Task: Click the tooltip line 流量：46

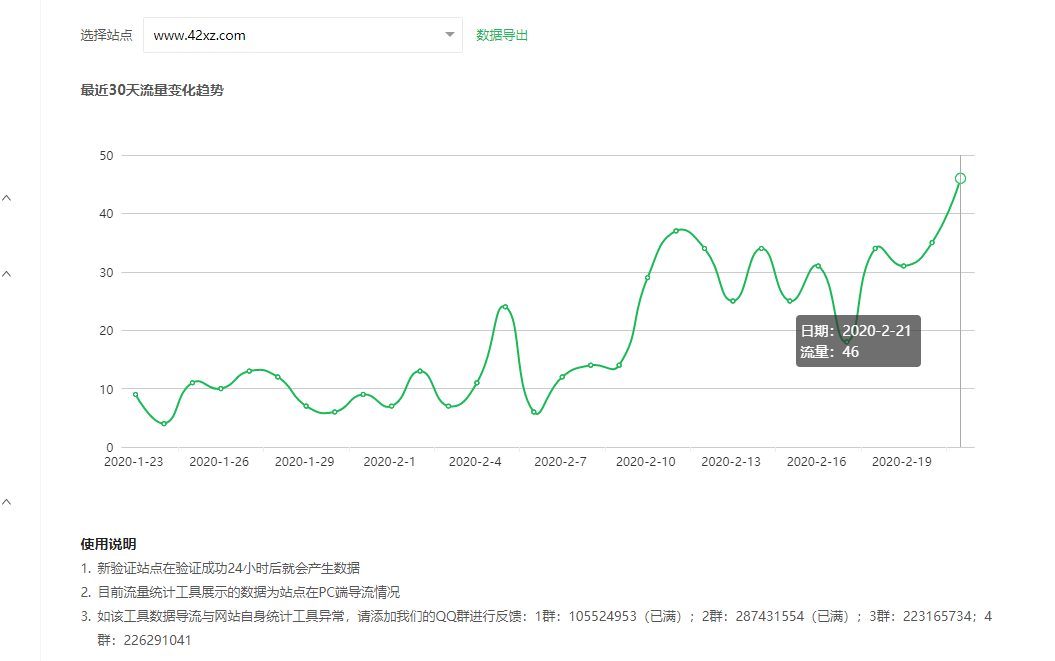Action: pyautogui.click(x=830, y=351)
